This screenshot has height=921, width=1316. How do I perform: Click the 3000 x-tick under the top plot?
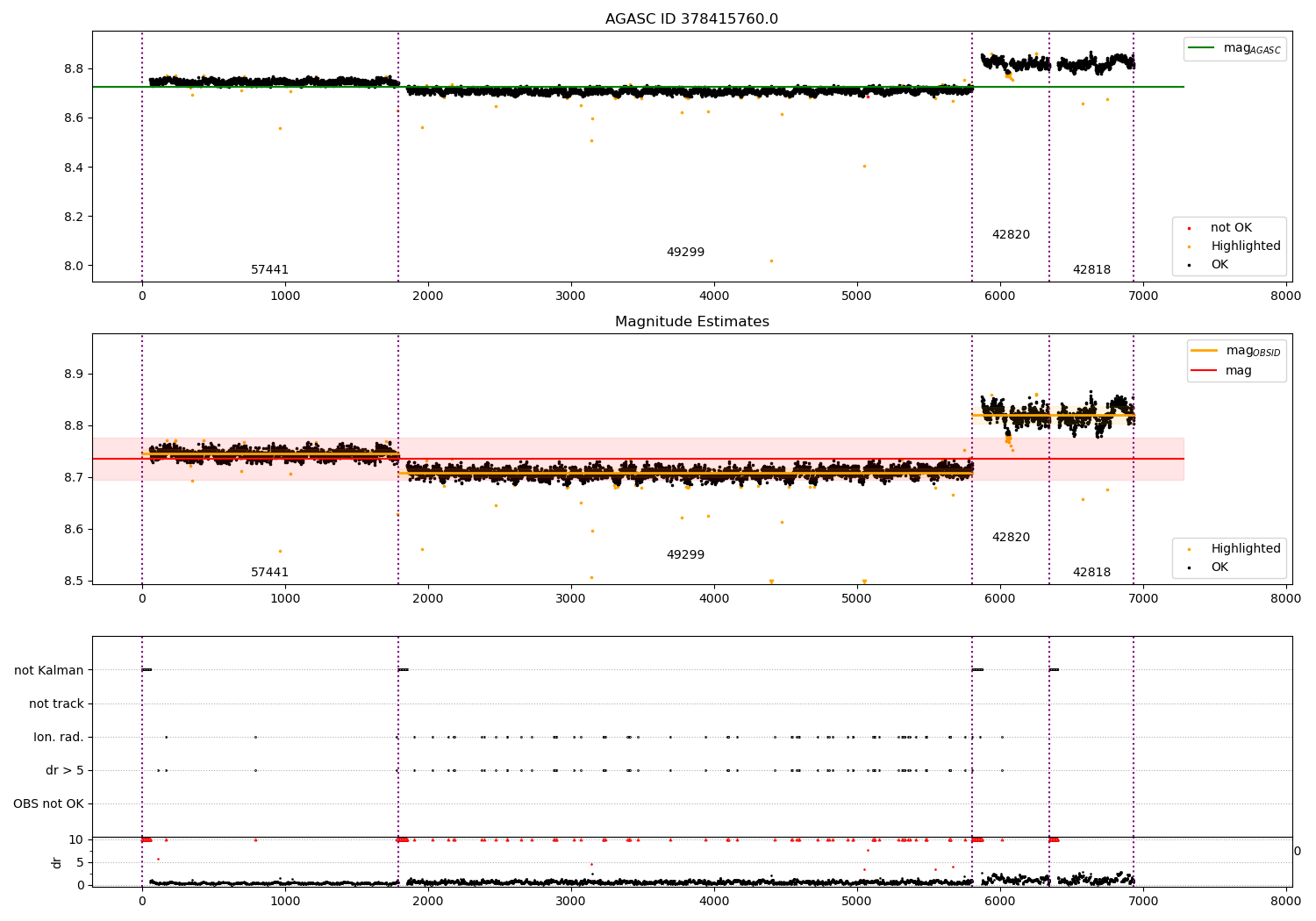point(571,296)
